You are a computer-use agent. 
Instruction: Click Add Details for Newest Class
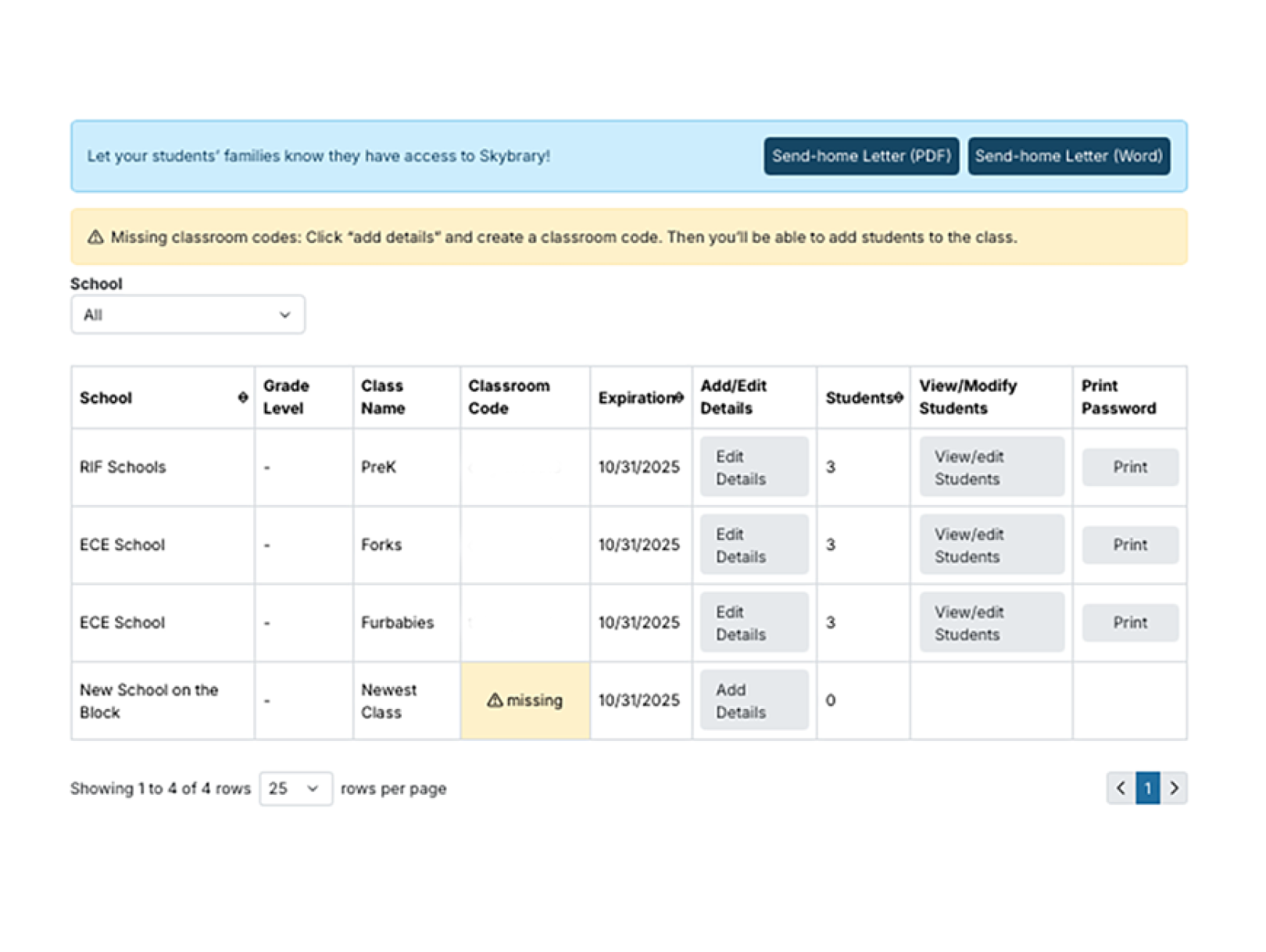click(753, 700)
